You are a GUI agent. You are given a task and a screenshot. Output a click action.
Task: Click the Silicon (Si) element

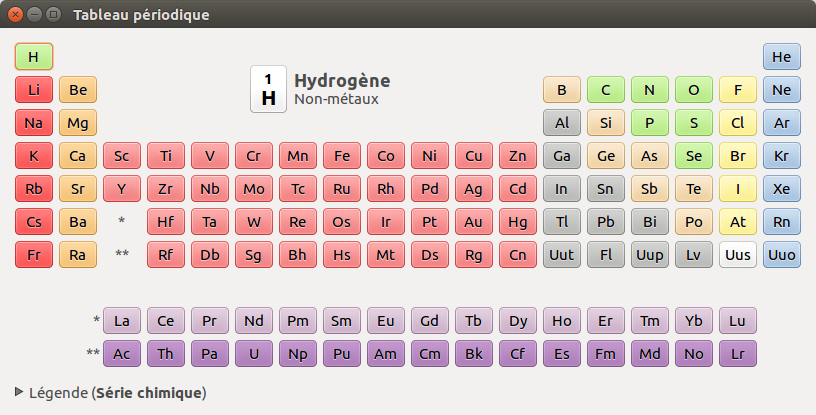(606, 123)
